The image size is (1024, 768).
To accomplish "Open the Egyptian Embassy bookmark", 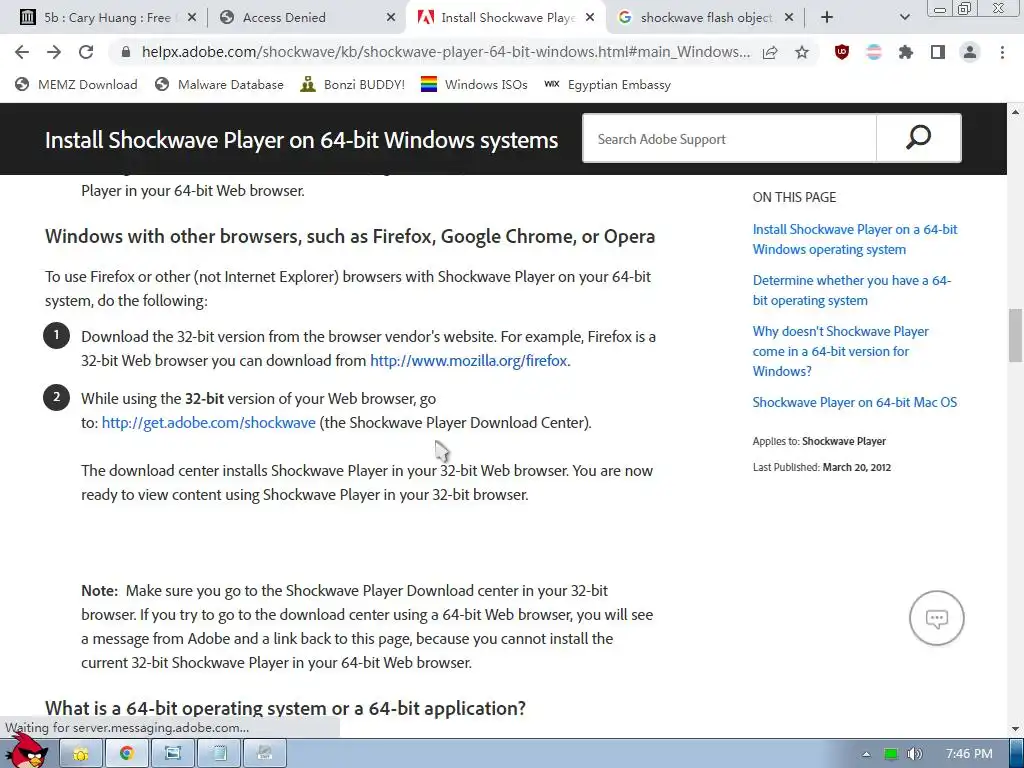I will click(607, 84).
